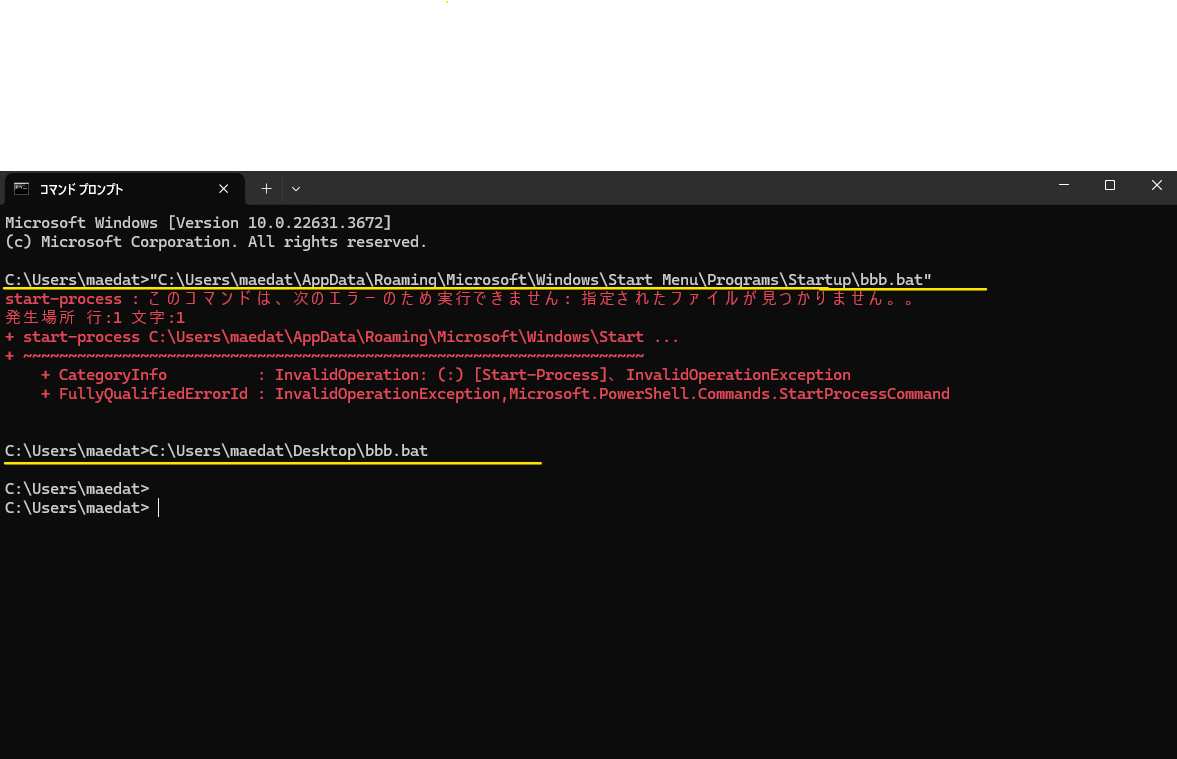Close the terminal window

[x=1156, y=186]
